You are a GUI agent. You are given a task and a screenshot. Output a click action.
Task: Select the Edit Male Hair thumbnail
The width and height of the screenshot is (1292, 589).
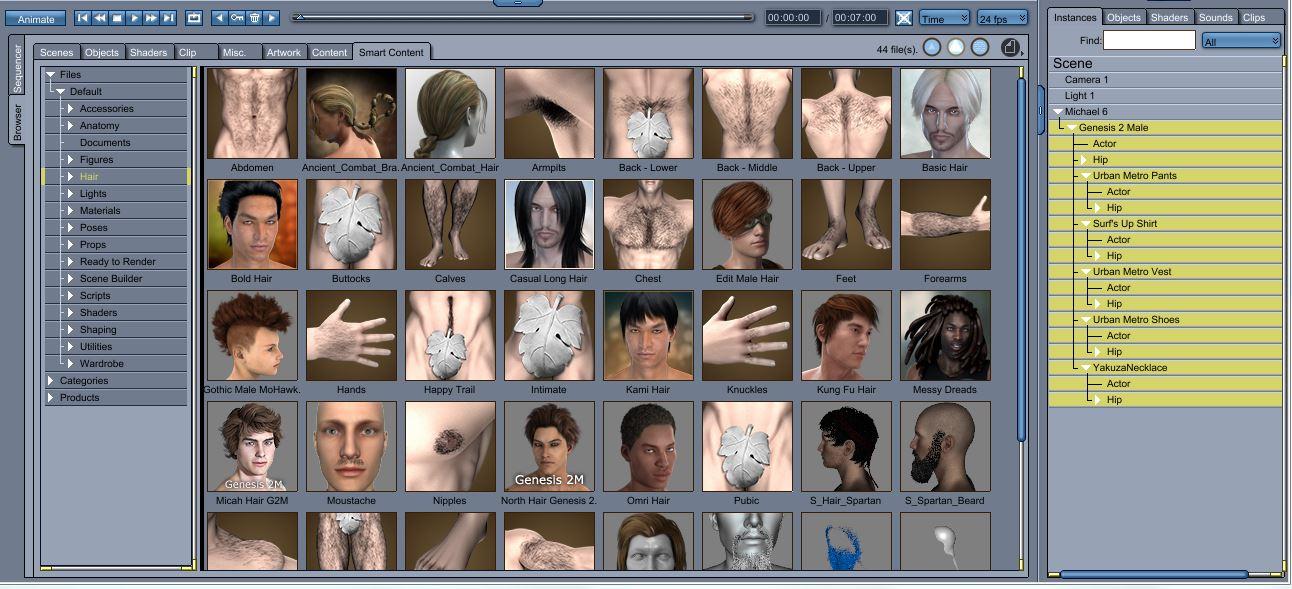pyautogui.click(x=747, y=225)
